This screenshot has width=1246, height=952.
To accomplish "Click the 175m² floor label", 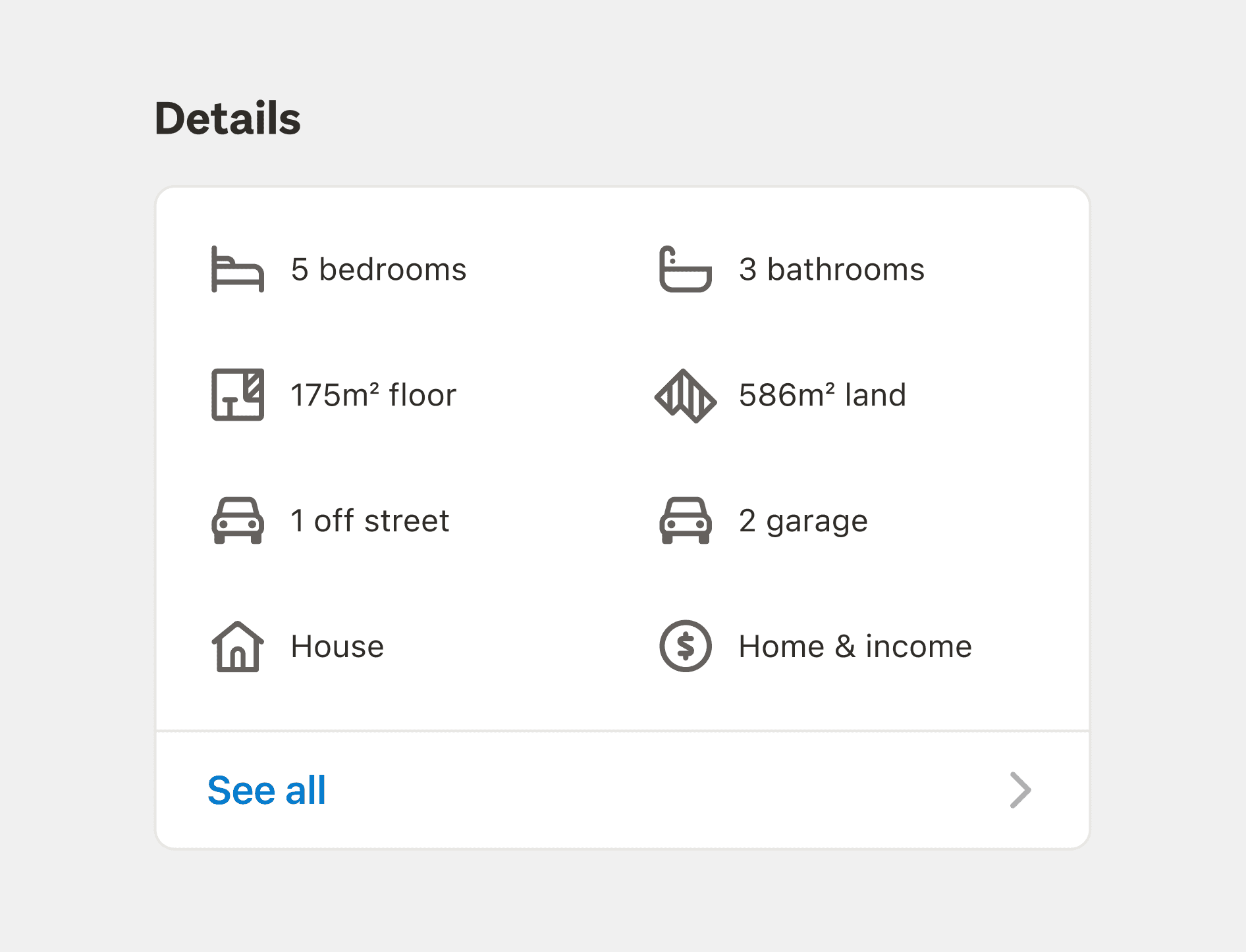I will point(373,395).
